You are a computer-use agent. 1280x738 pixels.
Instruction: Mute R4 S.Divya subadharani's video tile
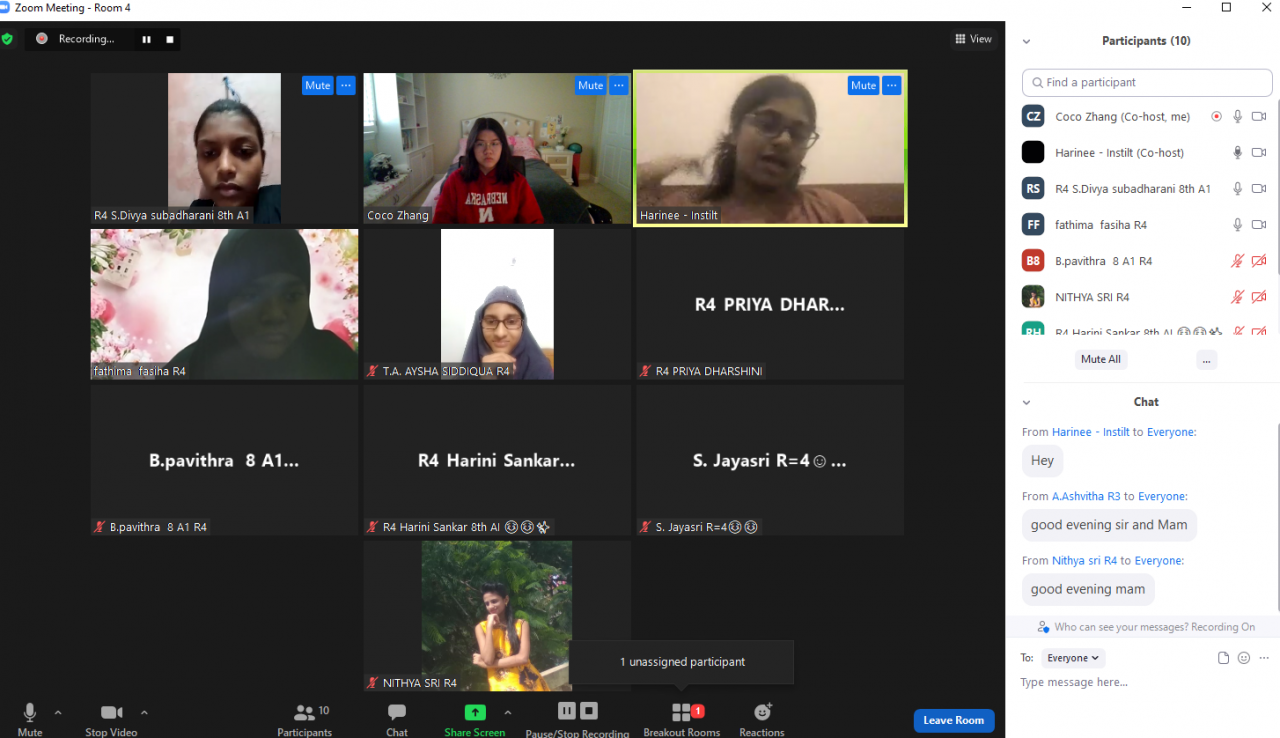[x=318, y=86]
